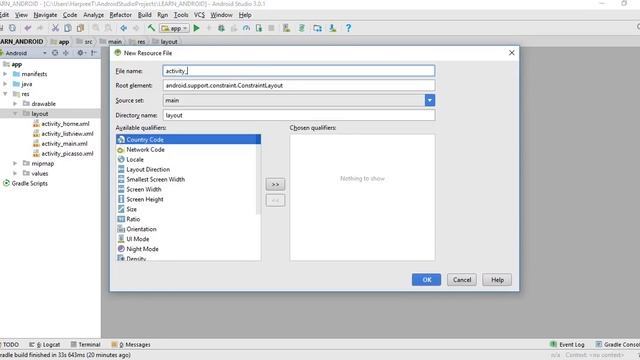This screenshot has height=360, width=640.
Task: Open the Source set dropdown arrow
Action: pos(429,100)
